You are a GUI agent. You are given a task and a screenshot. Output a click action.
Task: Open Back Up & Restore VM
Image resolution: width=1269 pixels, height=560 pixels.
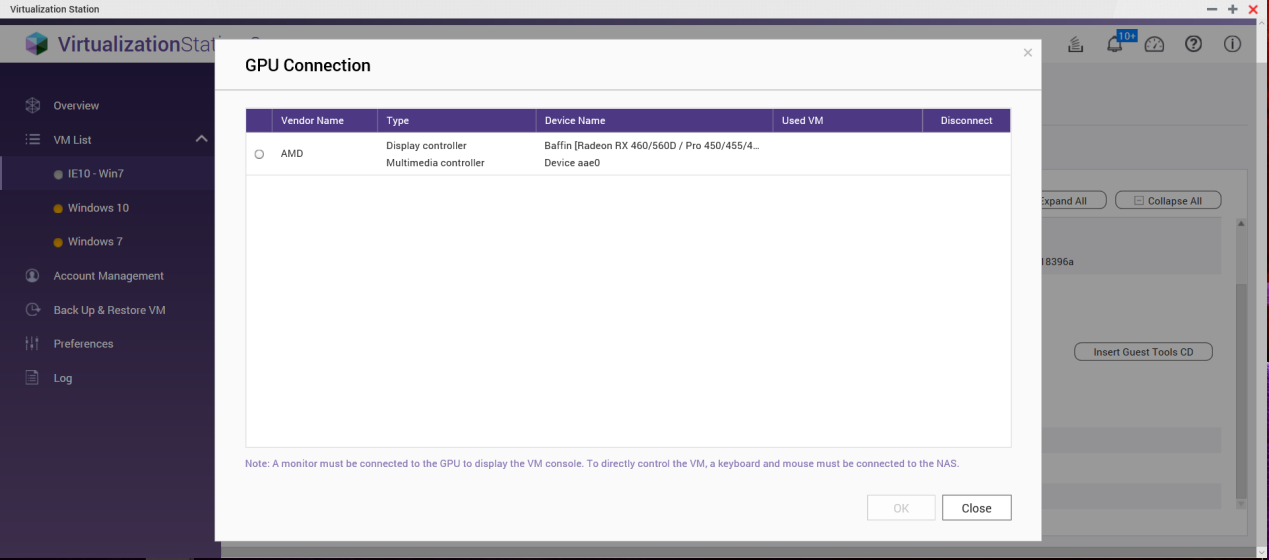point(109,310)
